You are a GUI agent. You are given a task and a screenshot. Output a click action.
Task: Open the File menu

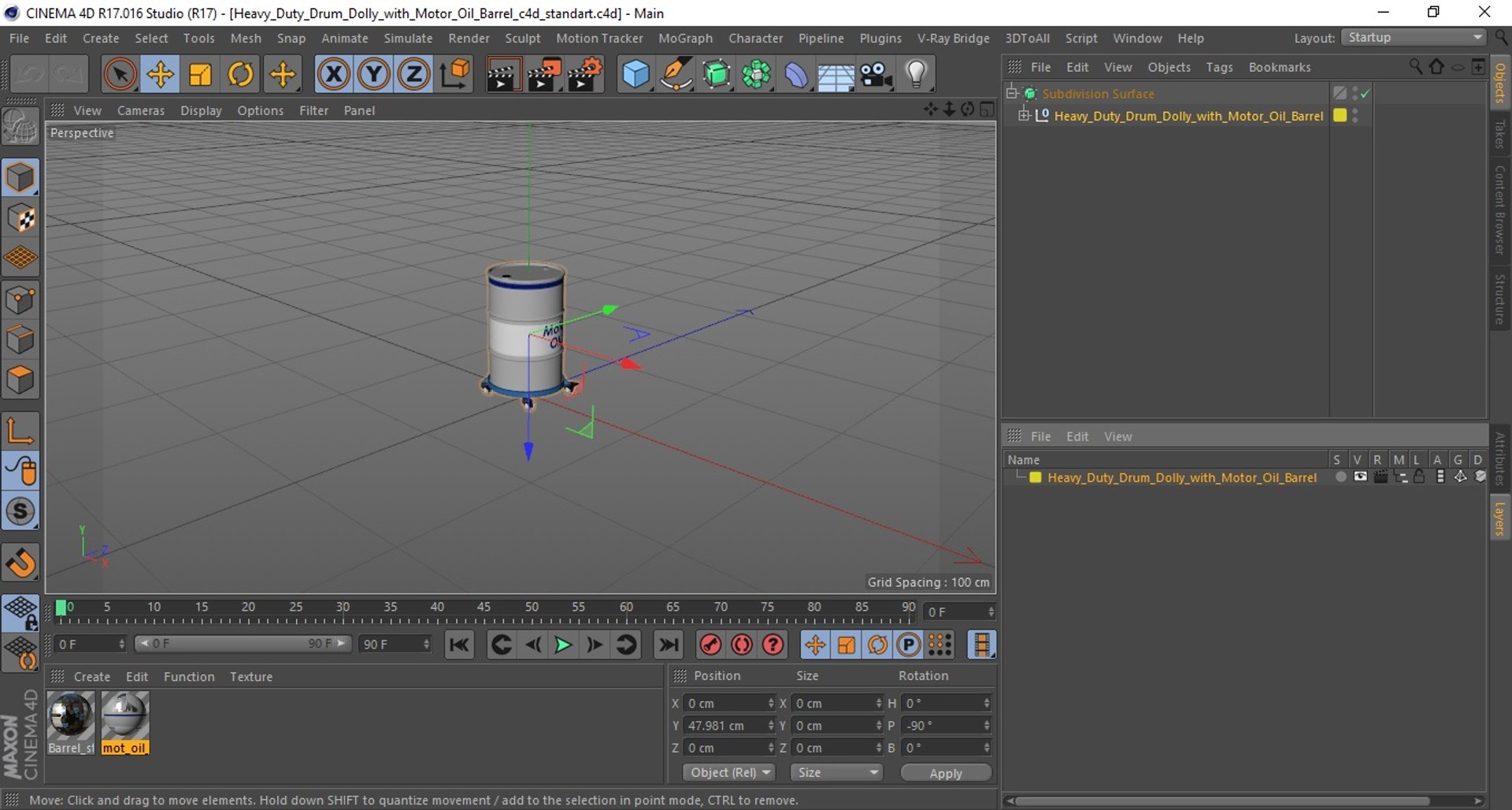(19, 38)
